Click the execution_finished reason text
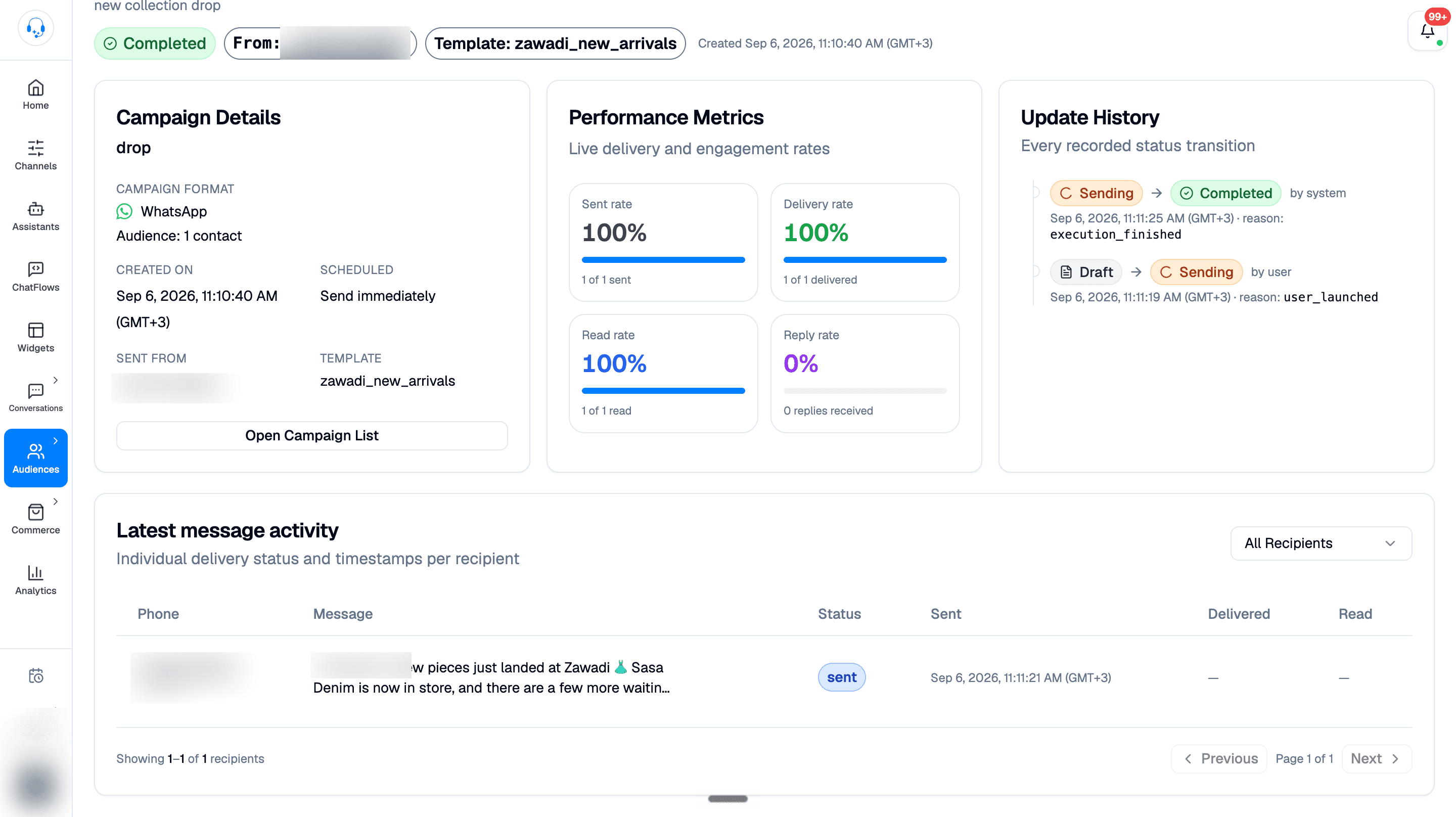 coord(1115,235)
